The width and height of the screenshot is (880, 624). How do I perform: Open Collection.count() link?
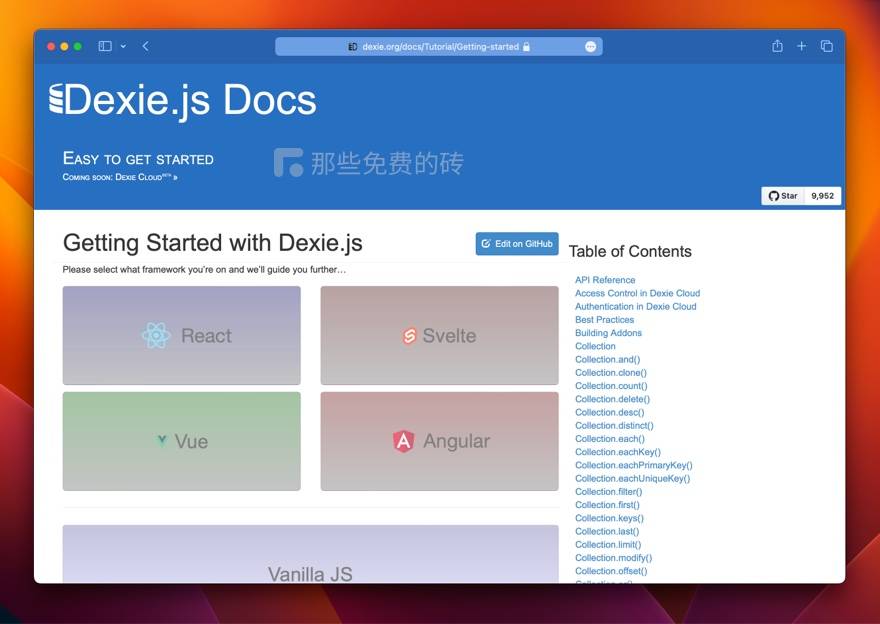pyautogui.click(x=611, y=386)
